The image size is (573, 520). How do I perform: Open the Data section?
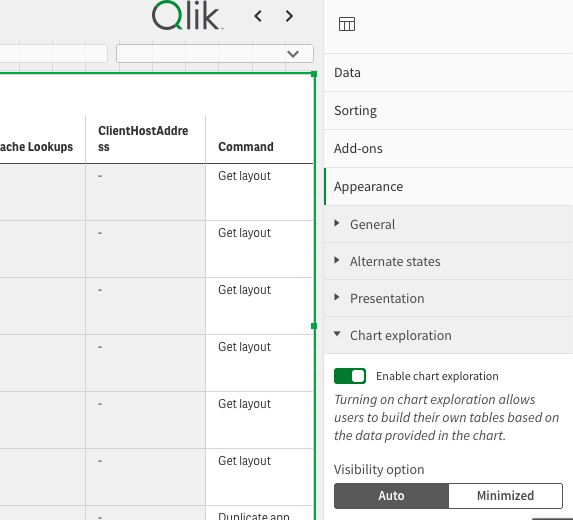448,73
